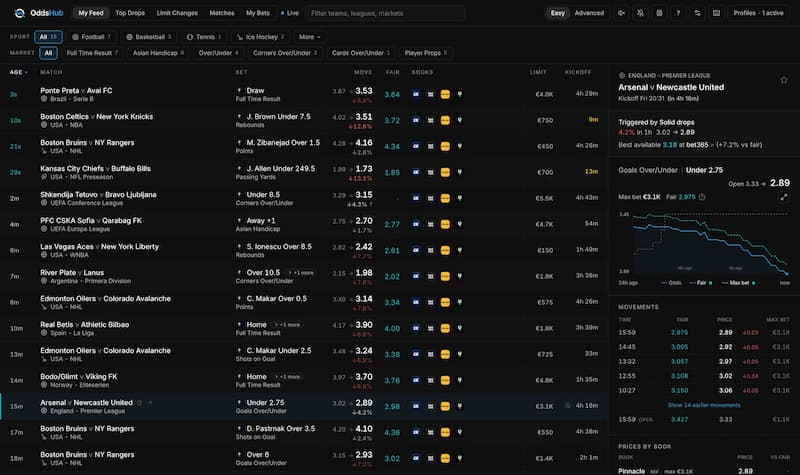Toggle Fair series in chart legend
This screenshot has height=475, width=800.
[x=700, y=283]
